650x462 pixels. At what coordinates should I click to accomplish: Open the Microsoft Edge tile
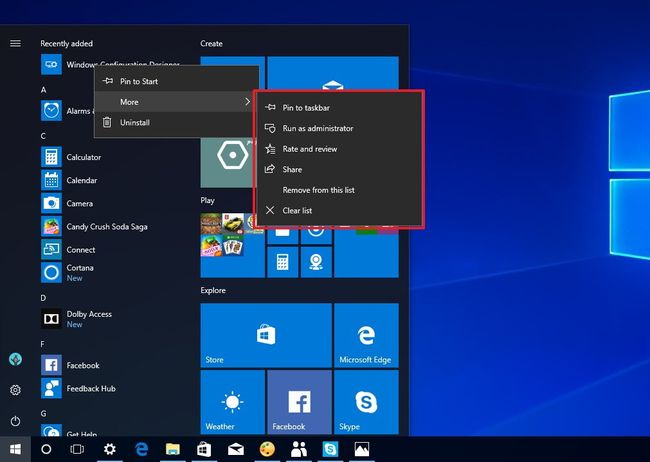click(366, 335)
